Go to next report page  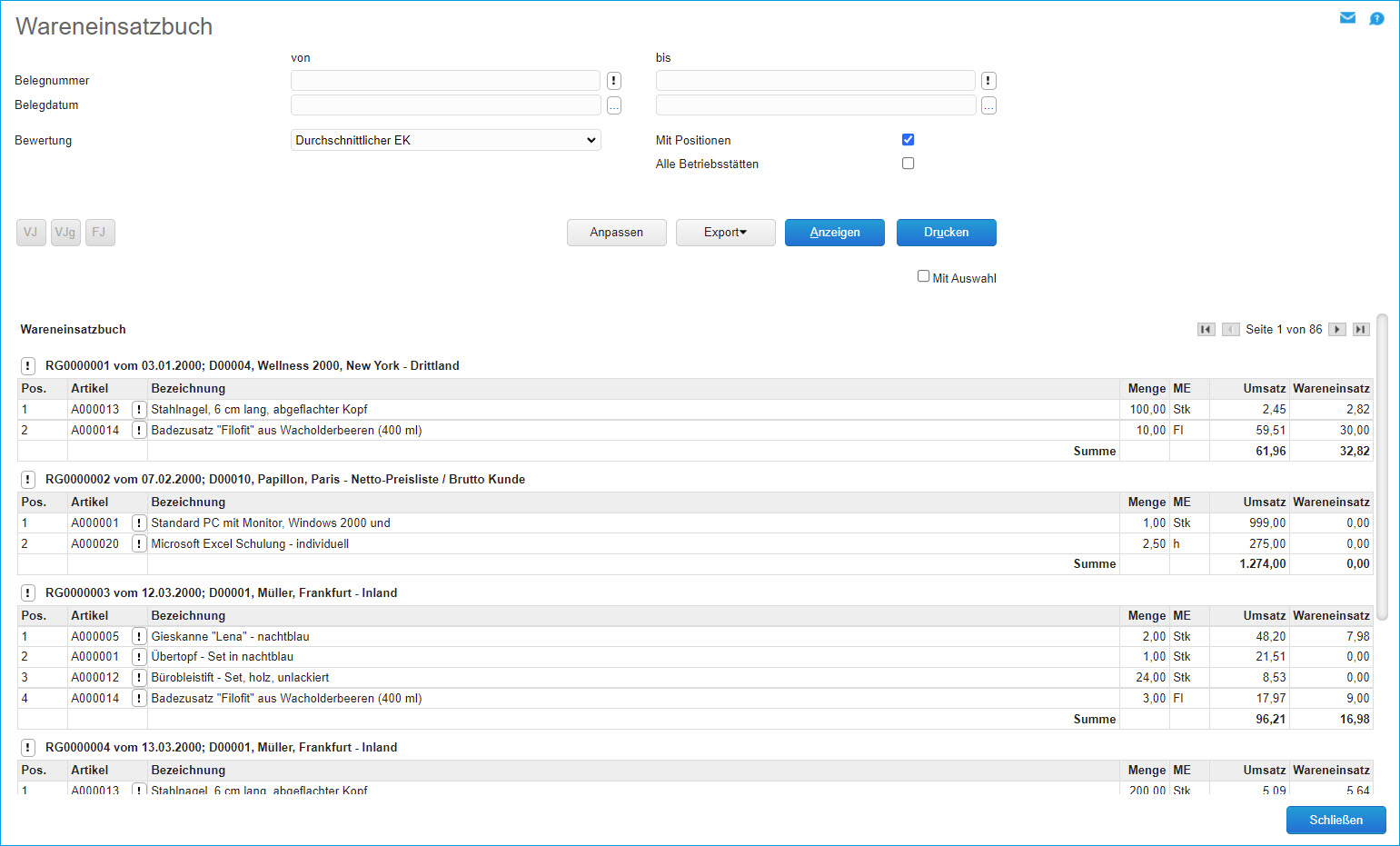click(x=1337, y=329)
